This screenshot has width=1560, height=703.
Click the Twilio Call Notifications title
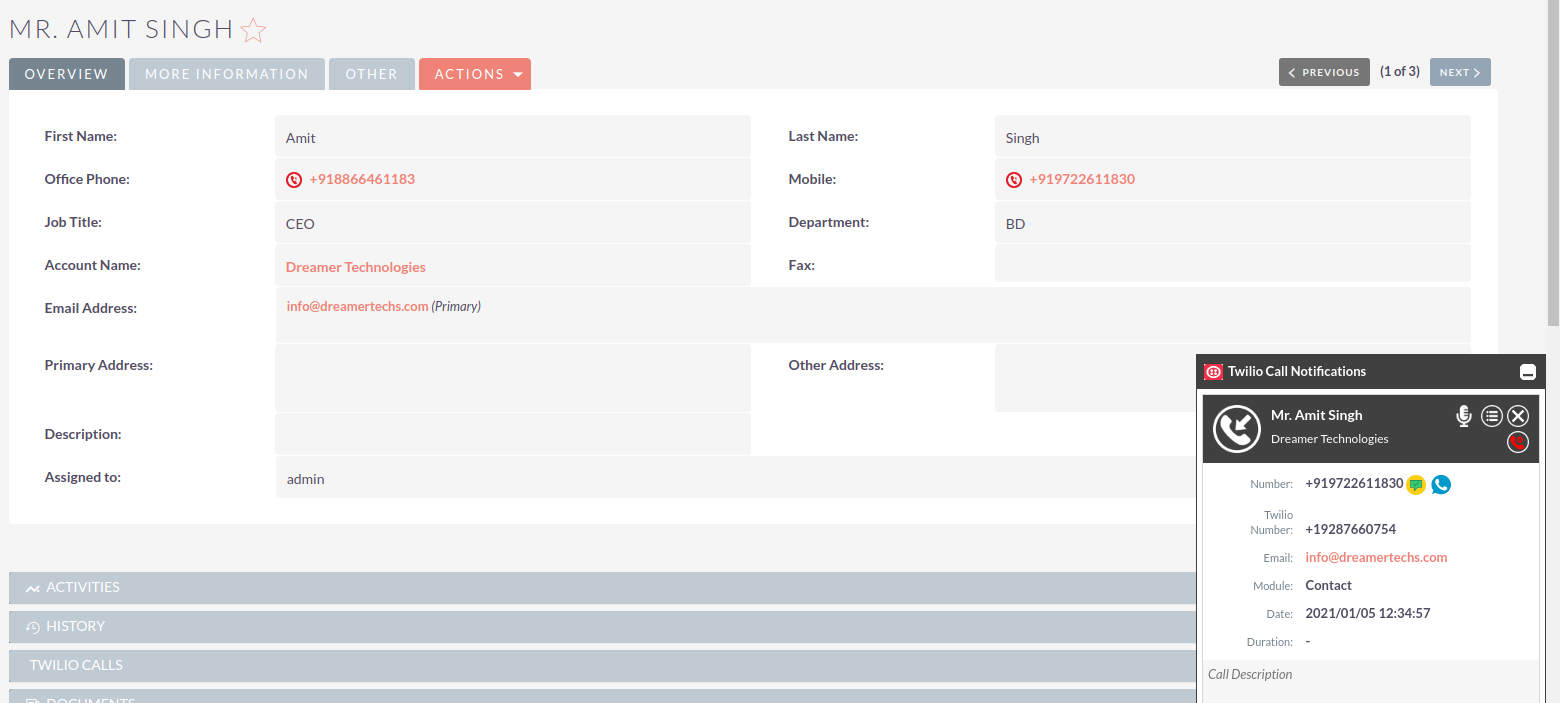[1296, 372]
